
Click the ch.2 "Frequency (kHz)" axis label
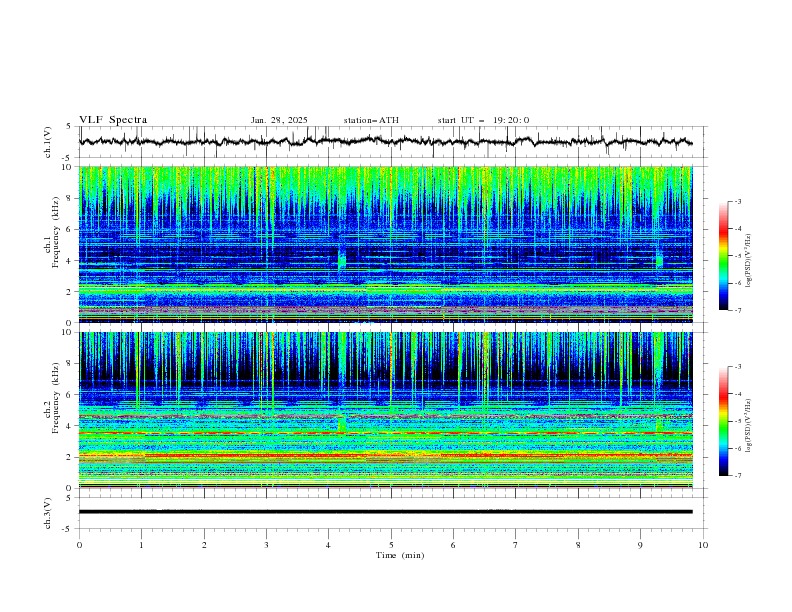[x=56, y=397]
